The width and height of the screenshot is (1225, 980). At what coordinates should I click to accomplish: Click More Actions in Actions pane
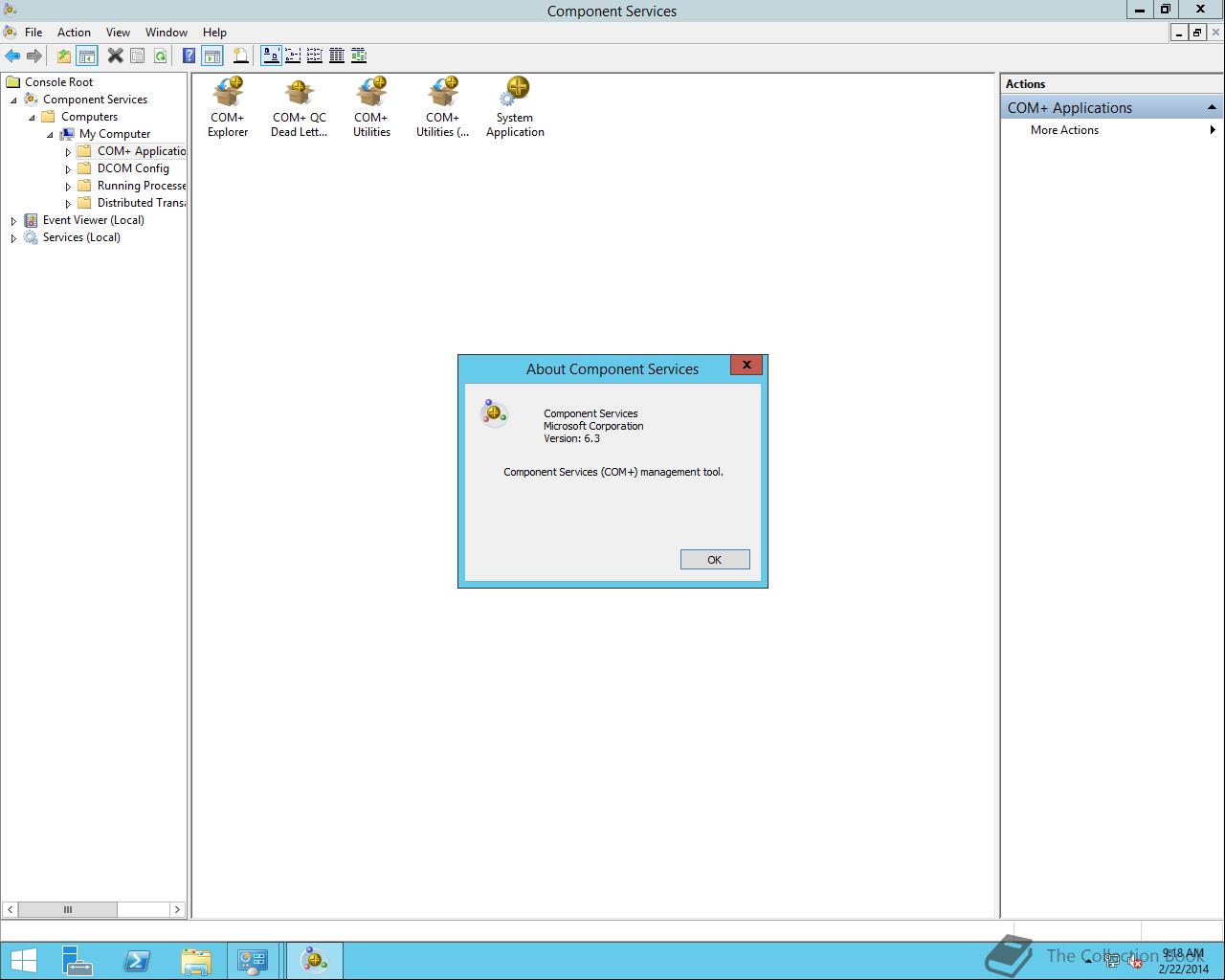click(x=1064, y=130)
